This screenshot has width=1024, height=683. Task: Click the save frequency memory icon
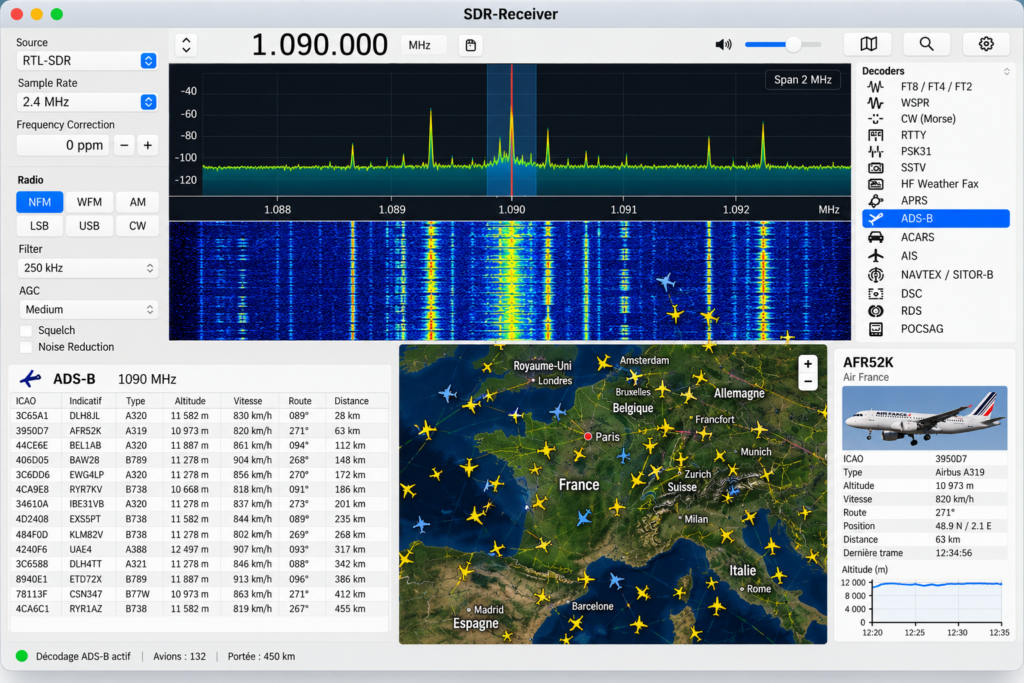pos(470,45)
